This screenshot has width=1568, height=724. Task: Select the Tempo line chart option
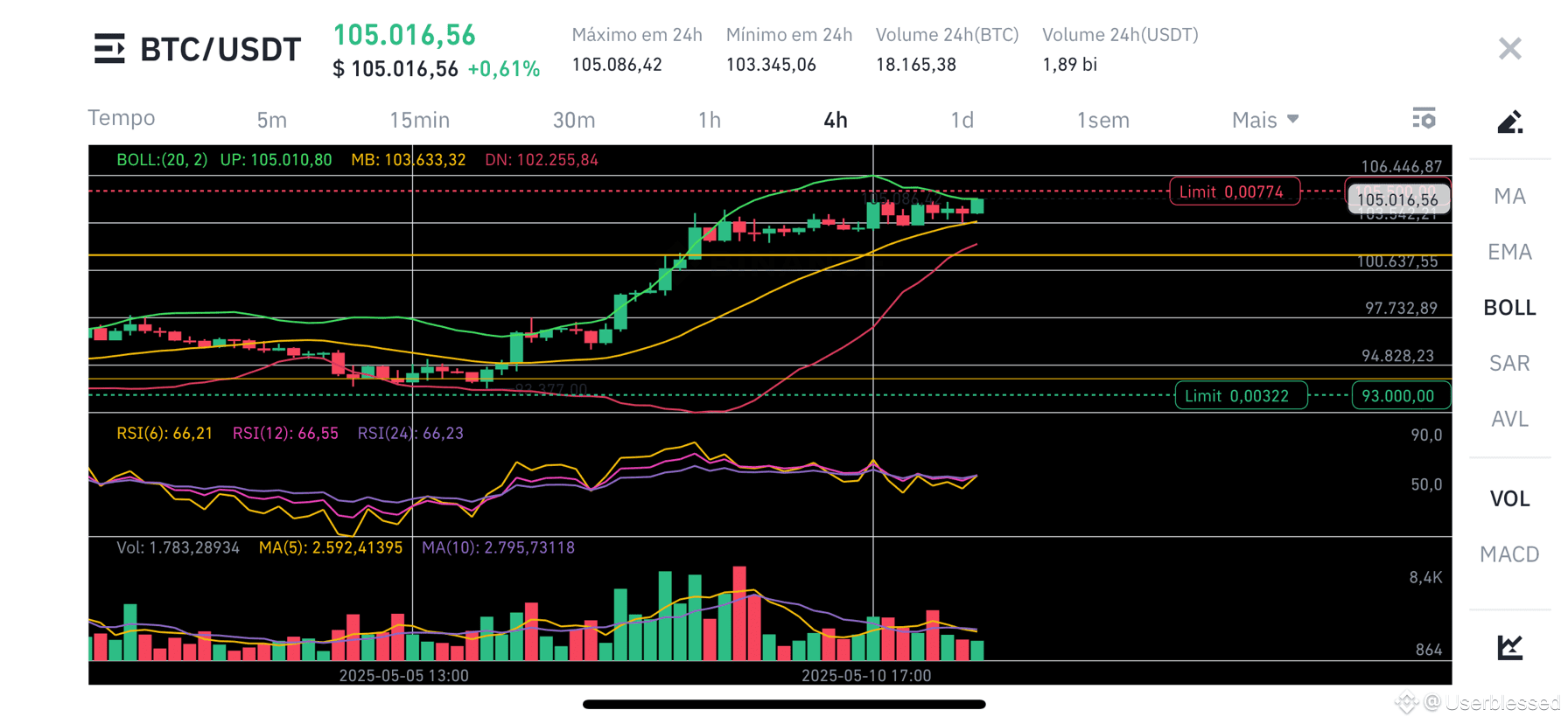[x=122, y=118]
